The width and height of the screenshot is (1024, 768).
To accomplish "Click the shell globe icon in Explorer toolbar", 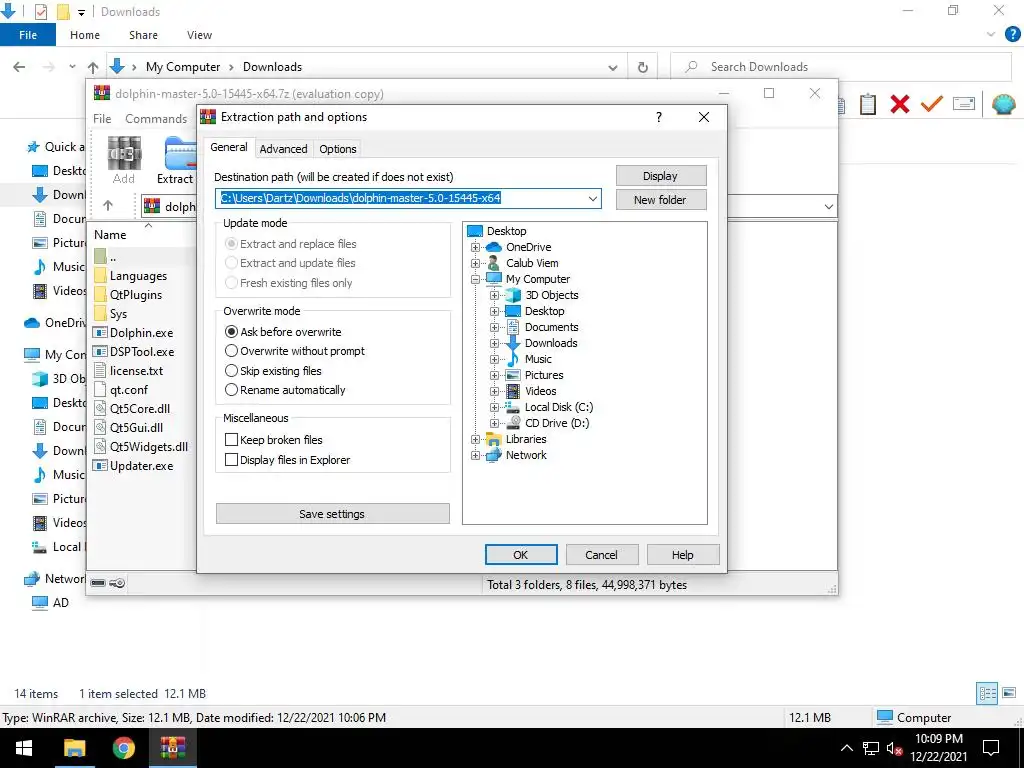I will (1003, 104).
